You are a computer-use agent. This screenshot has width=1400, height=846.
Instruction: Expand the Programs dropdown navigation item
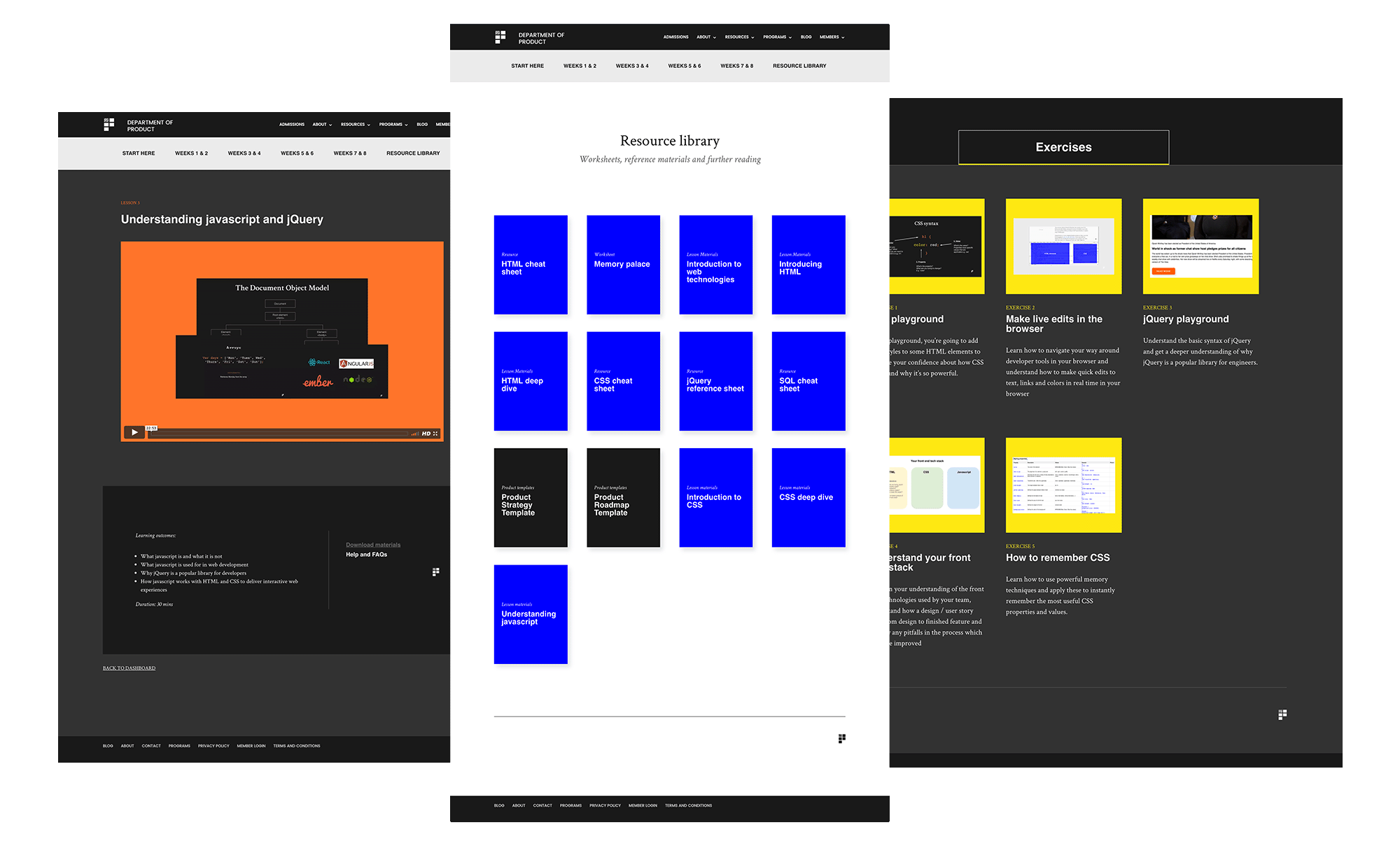click(779, 37)
